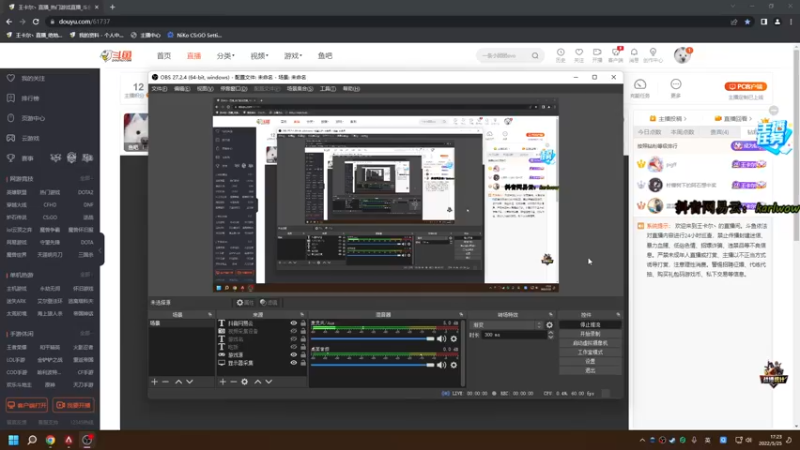Move source up in sources list
The height and width of the screenshot is (450, 800).
click(x=258, y=382)
